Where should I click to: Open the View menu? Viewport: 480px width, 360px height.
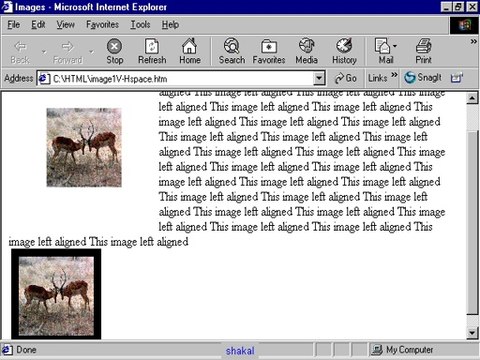65,25
